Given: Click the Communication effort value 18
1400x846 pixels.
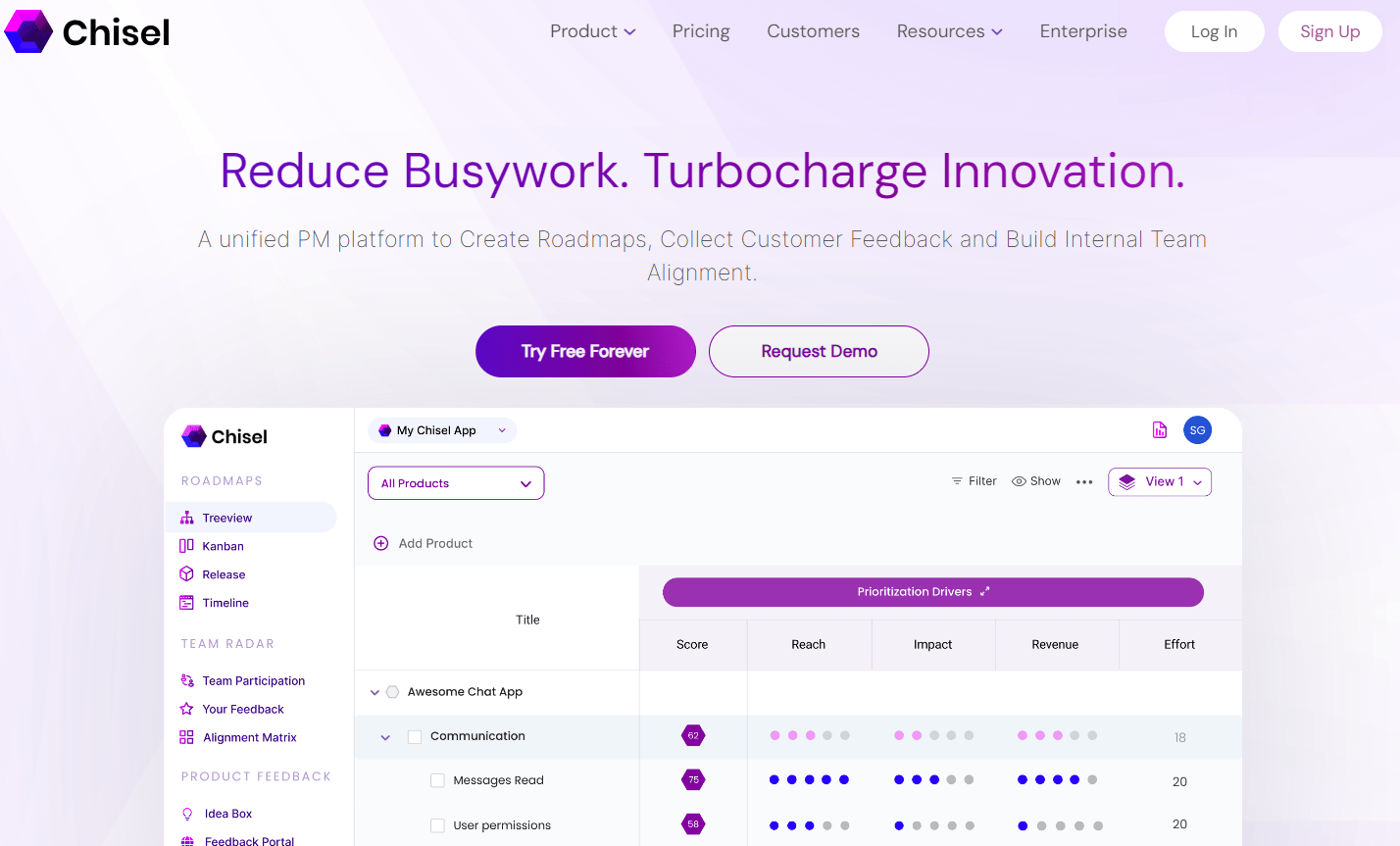Looking at the screenshot, I should click(x=1179, y=737).
